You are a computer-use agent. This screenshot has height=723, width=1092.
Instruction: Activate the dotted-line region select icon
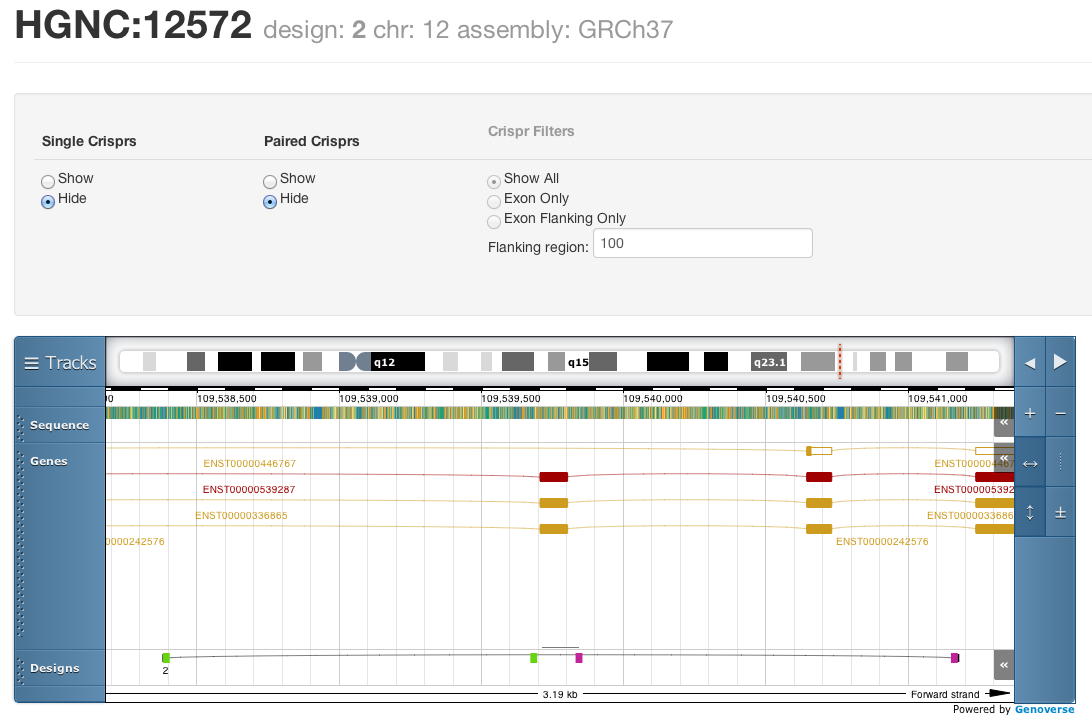tap(1061, 462)
